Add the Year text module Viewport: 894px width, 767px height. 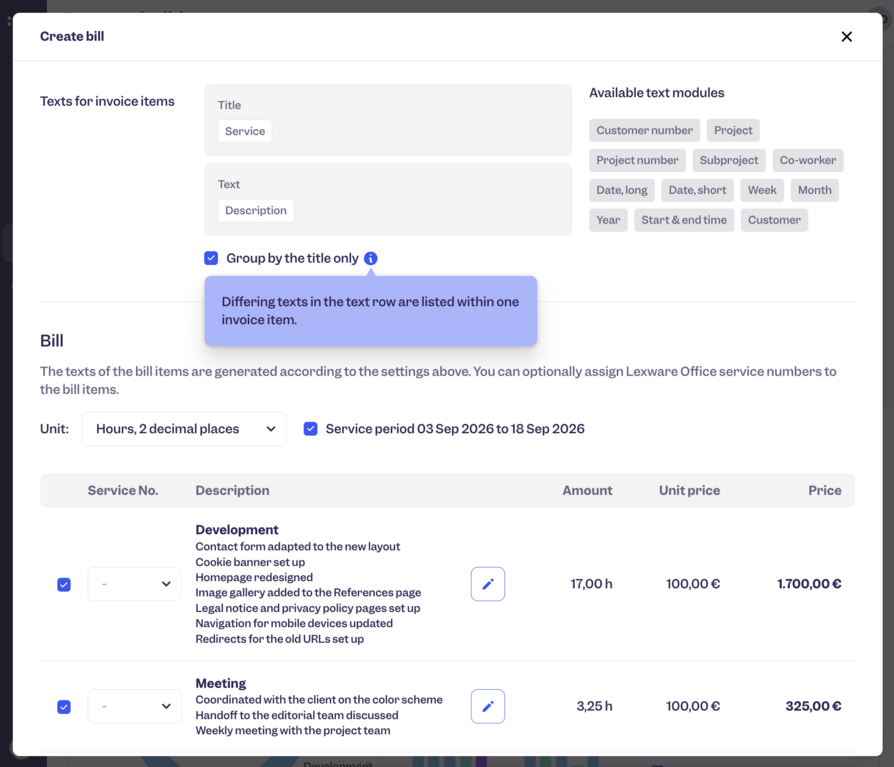608,220
